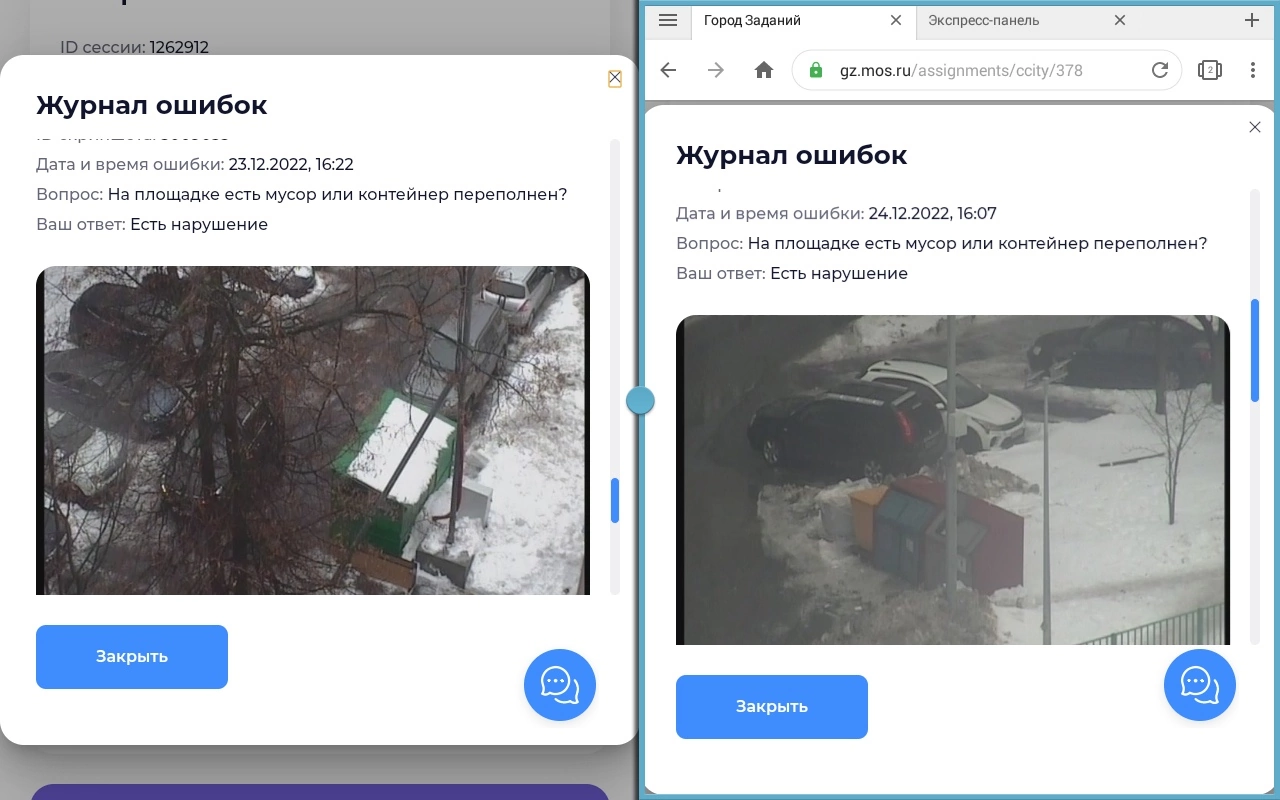Select 'Есть нарушение' answer in right dialog

coord(839,274)
